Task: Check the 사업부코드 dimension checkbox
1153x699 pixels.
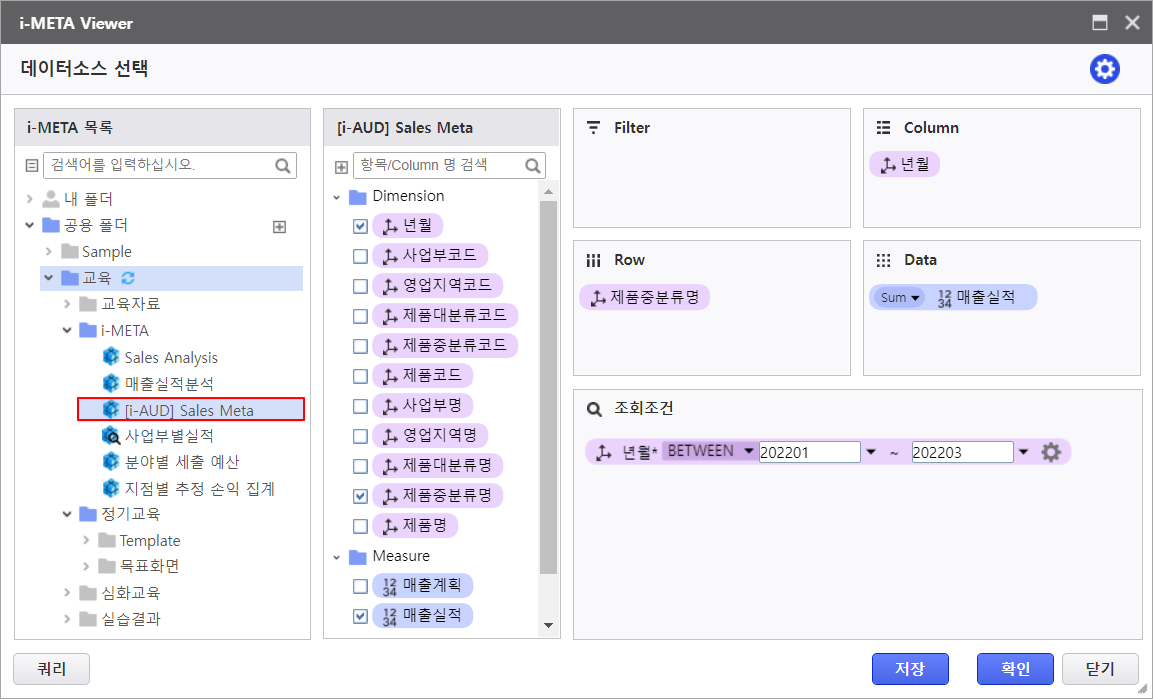Action: coord(360,256)
